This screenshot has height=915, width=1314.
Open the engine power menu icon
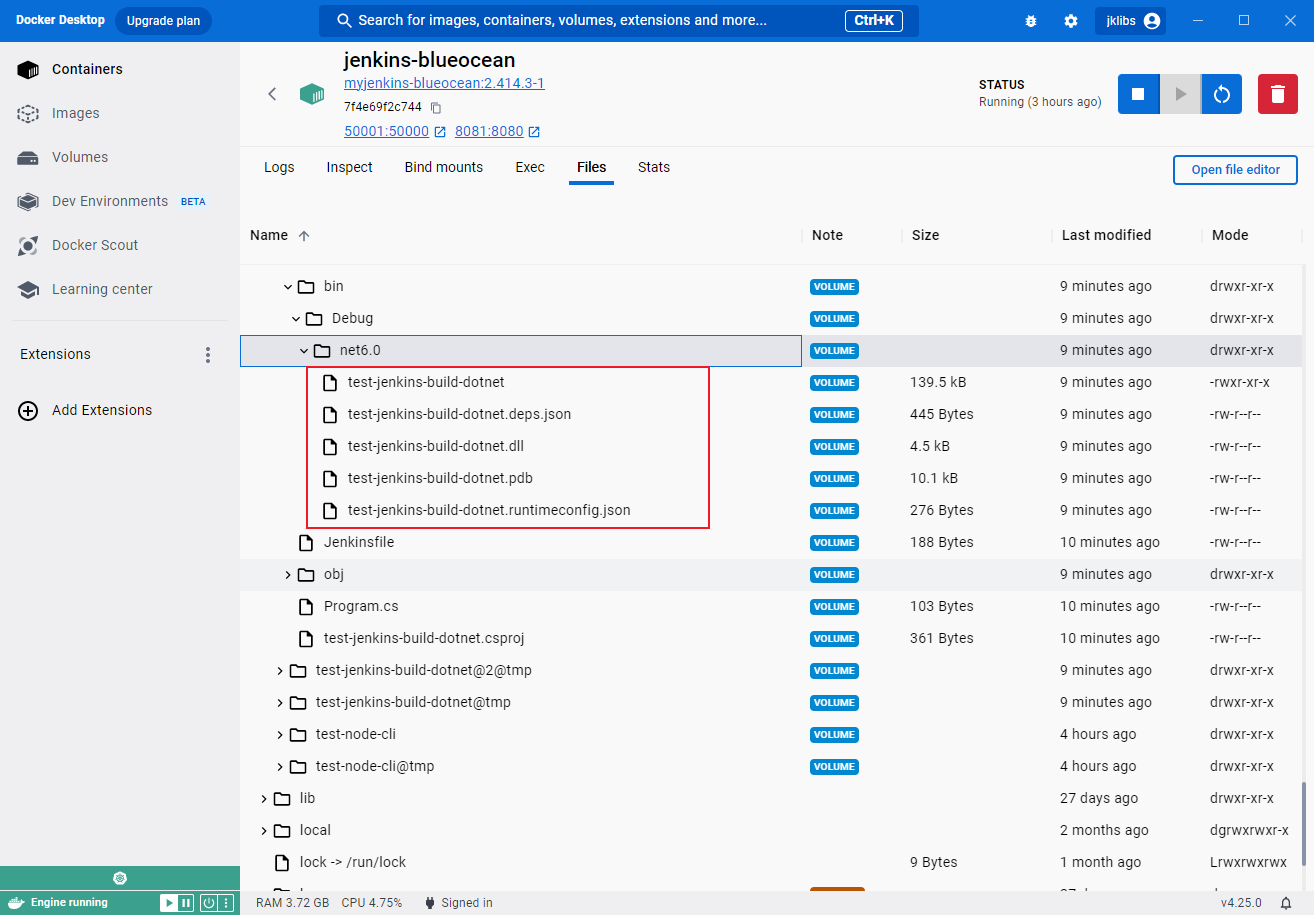tap(209, 903)
